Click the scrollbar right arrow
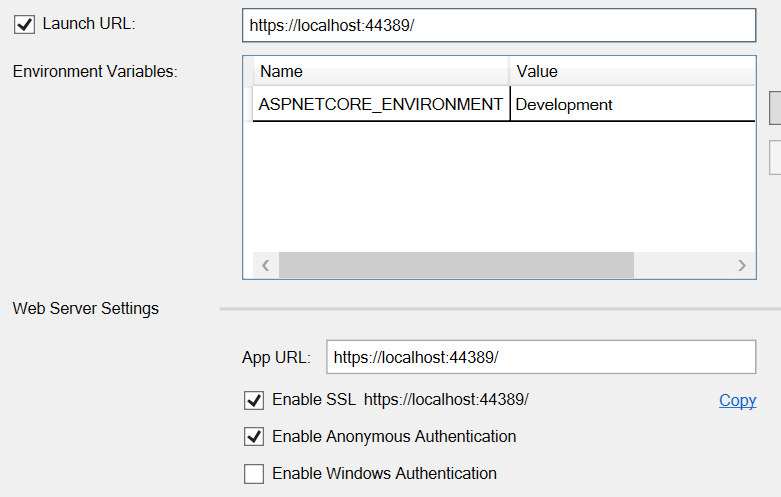The image size is (781, 497). 741,265
